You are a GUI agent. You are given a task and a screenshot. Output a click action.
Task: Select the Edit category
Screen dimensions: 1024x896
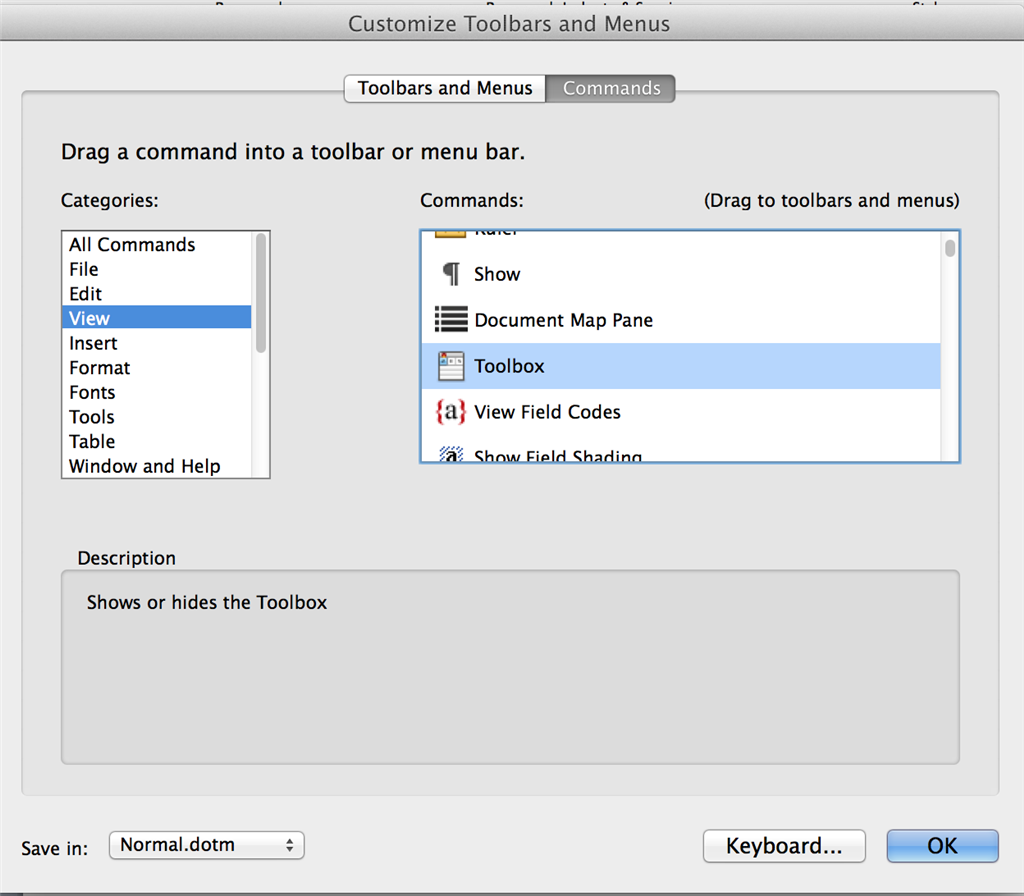85,293
